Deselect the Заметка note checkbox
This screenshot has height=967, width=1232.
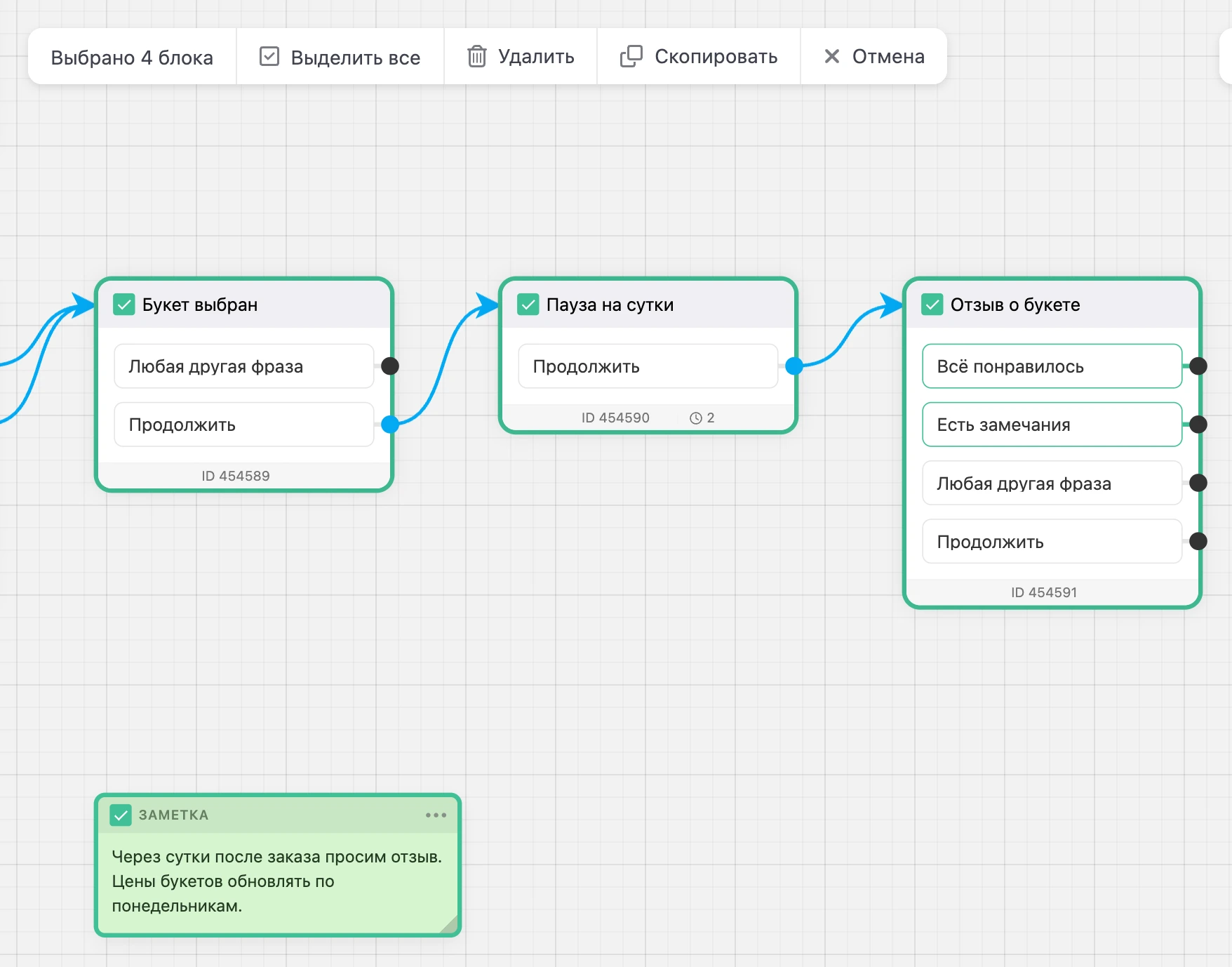(x=121, y=815)
